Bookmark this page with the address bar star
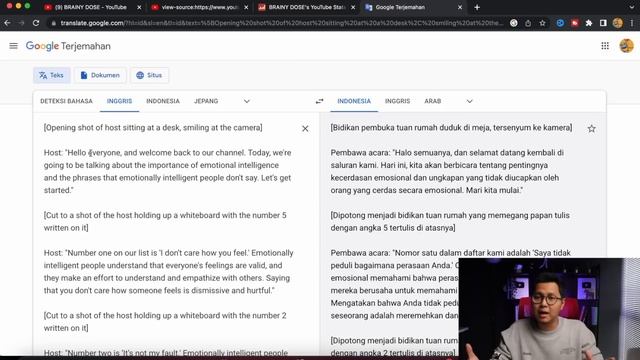640x360 pixels. (542, 23)
